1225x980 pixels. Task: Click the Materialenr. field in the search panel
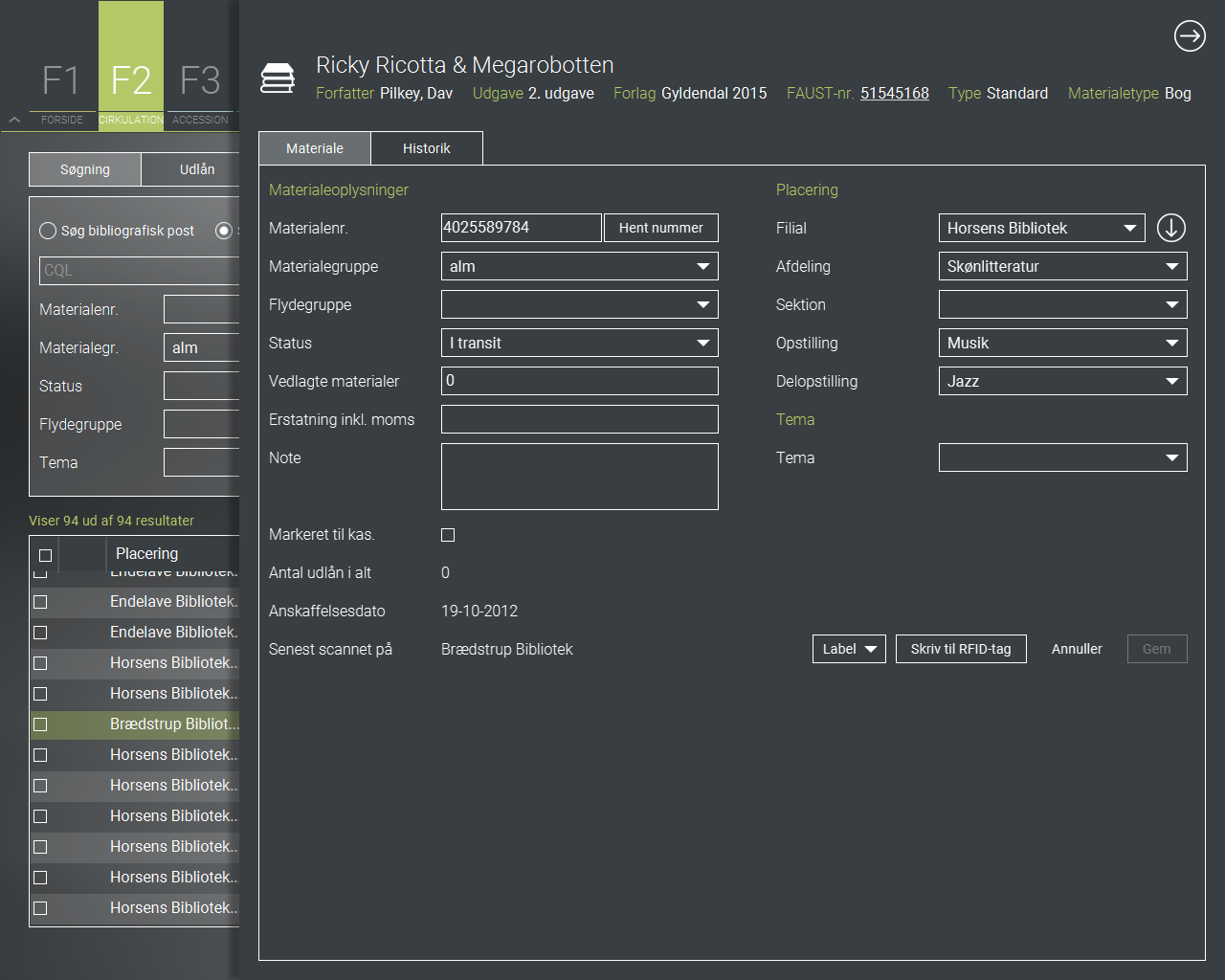(x=202, y=309)
